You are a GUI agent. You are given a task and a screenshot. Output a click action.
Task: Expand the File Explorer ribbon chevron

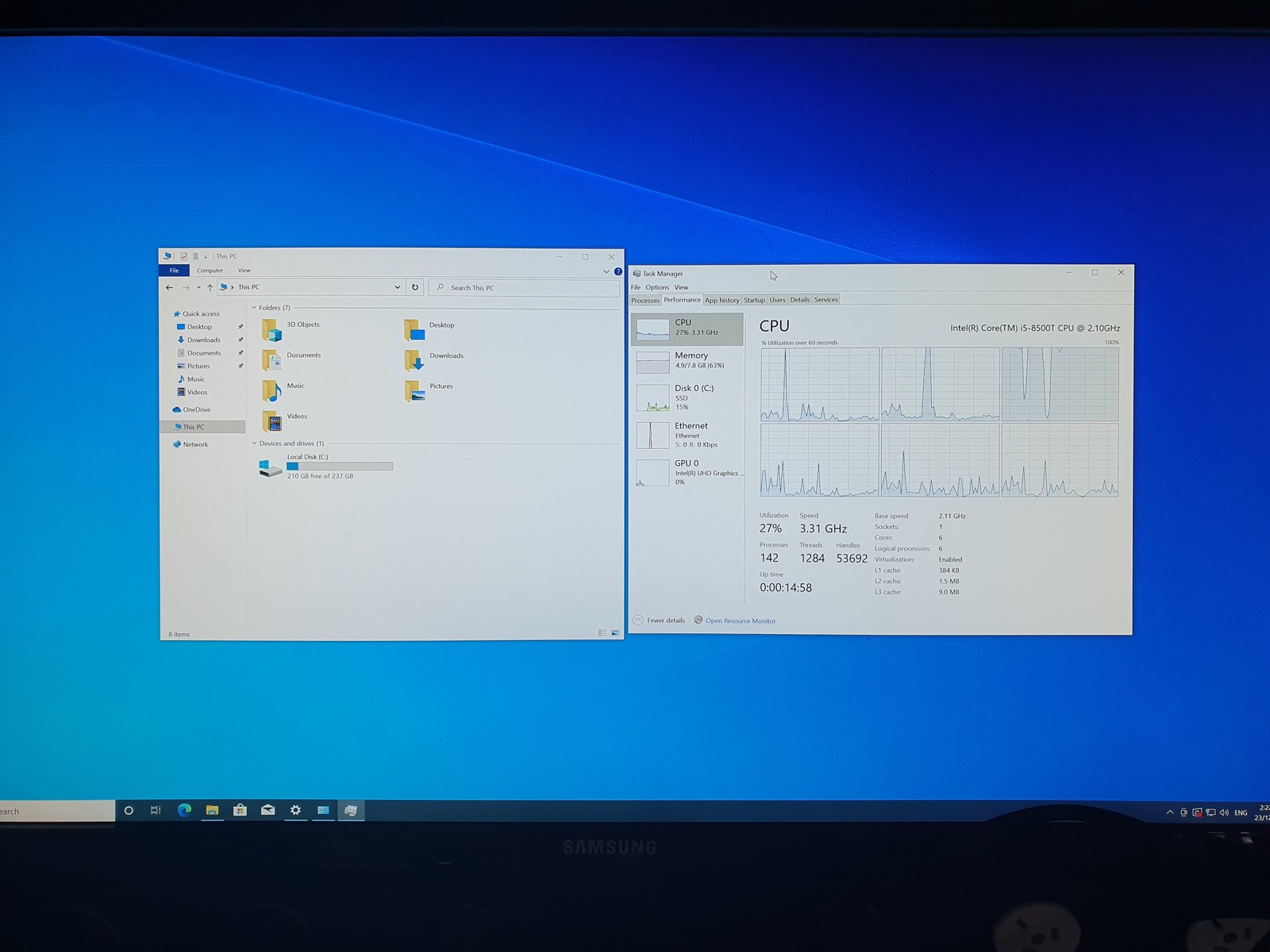tap(606, 271)
